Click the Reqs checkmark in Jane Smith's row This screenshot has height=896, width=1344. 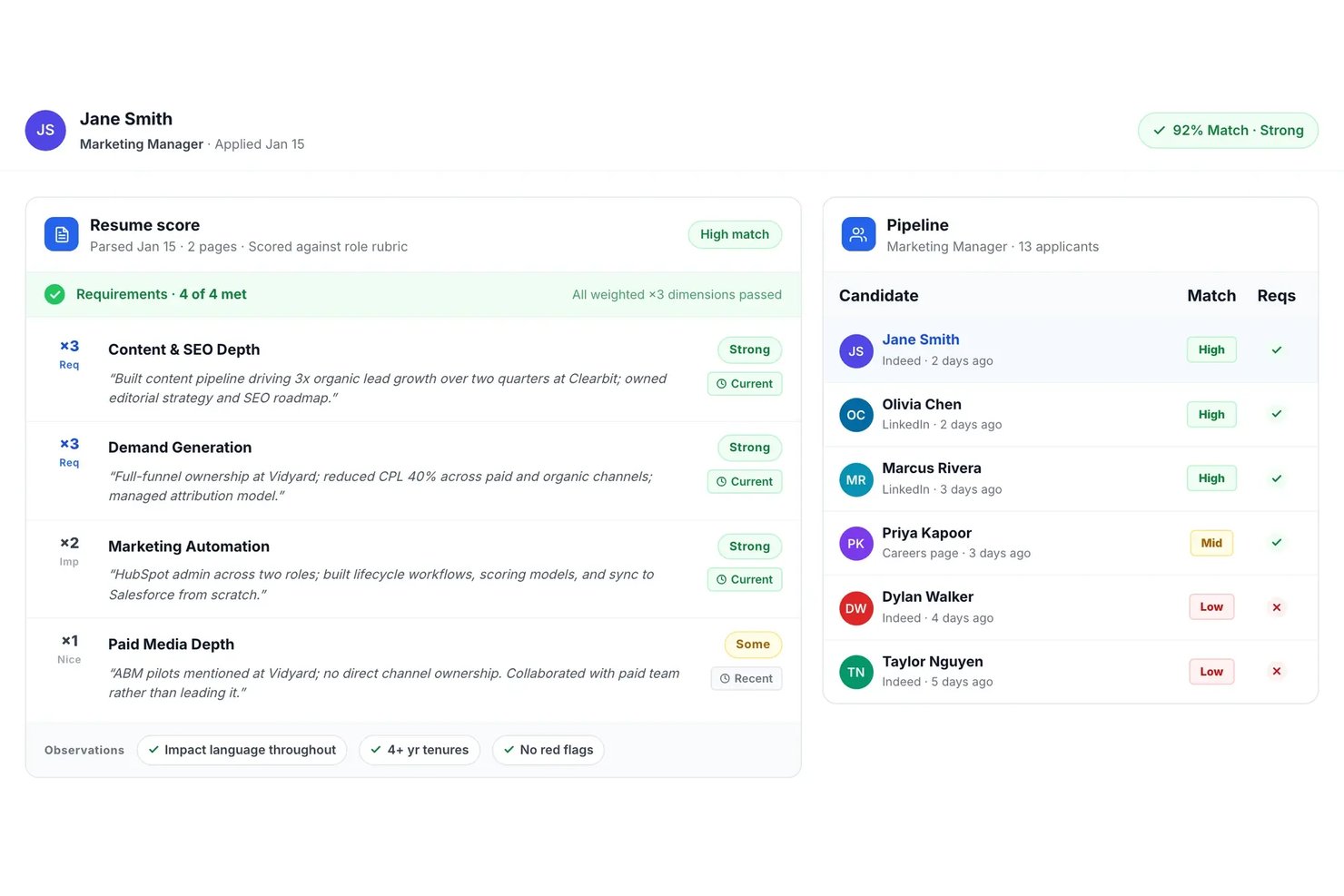[1276, 350]
